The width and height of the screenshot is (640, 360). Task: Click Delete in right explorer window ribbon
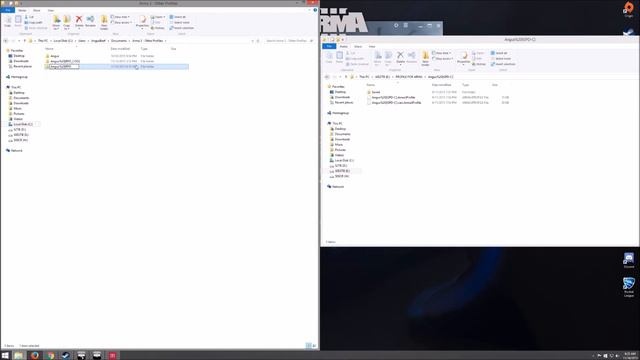point(400,58)
